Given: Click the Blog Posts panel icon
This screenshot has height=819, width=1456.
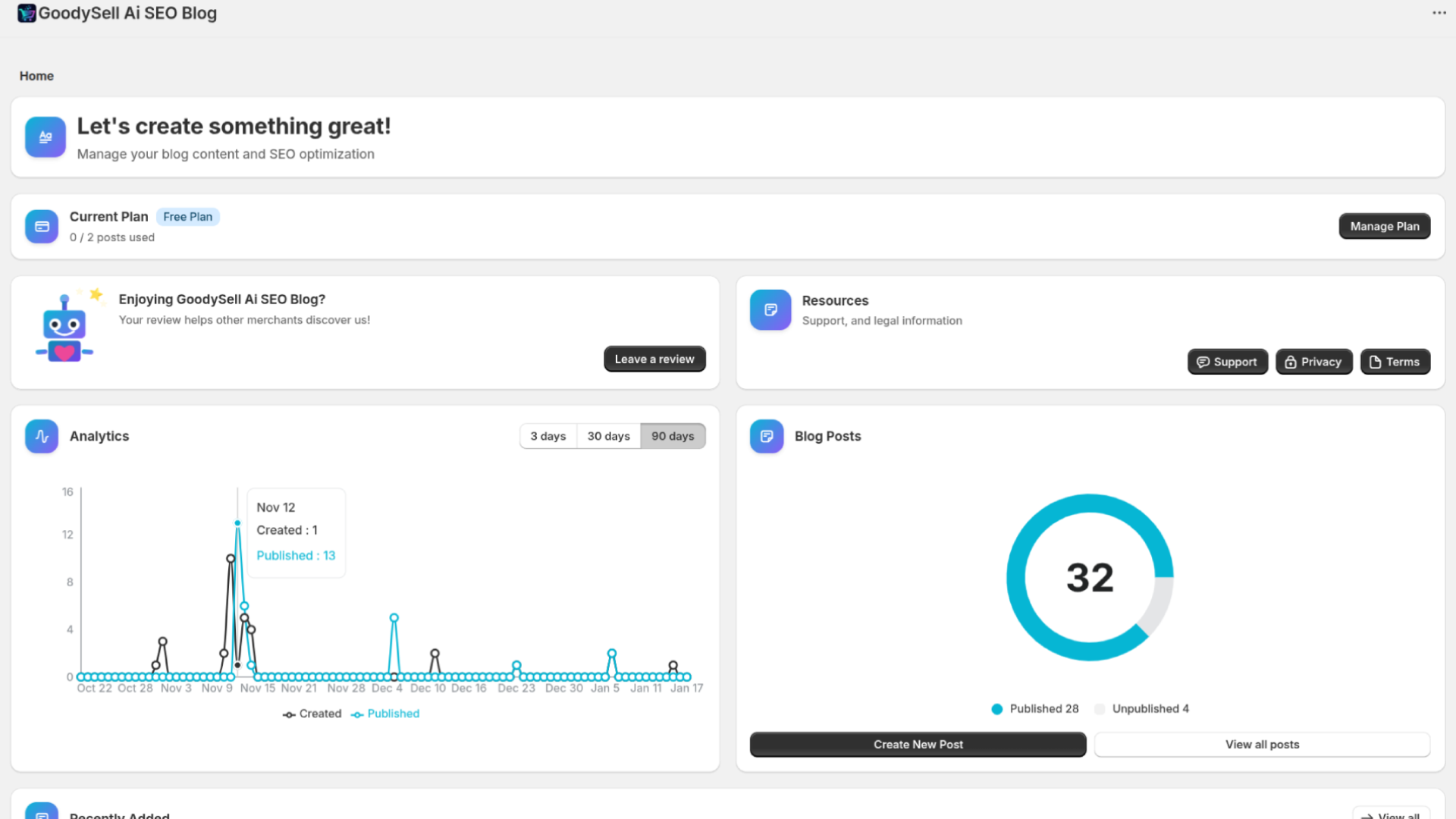Looking at the screenshot, I should click(x=766, y=436).
